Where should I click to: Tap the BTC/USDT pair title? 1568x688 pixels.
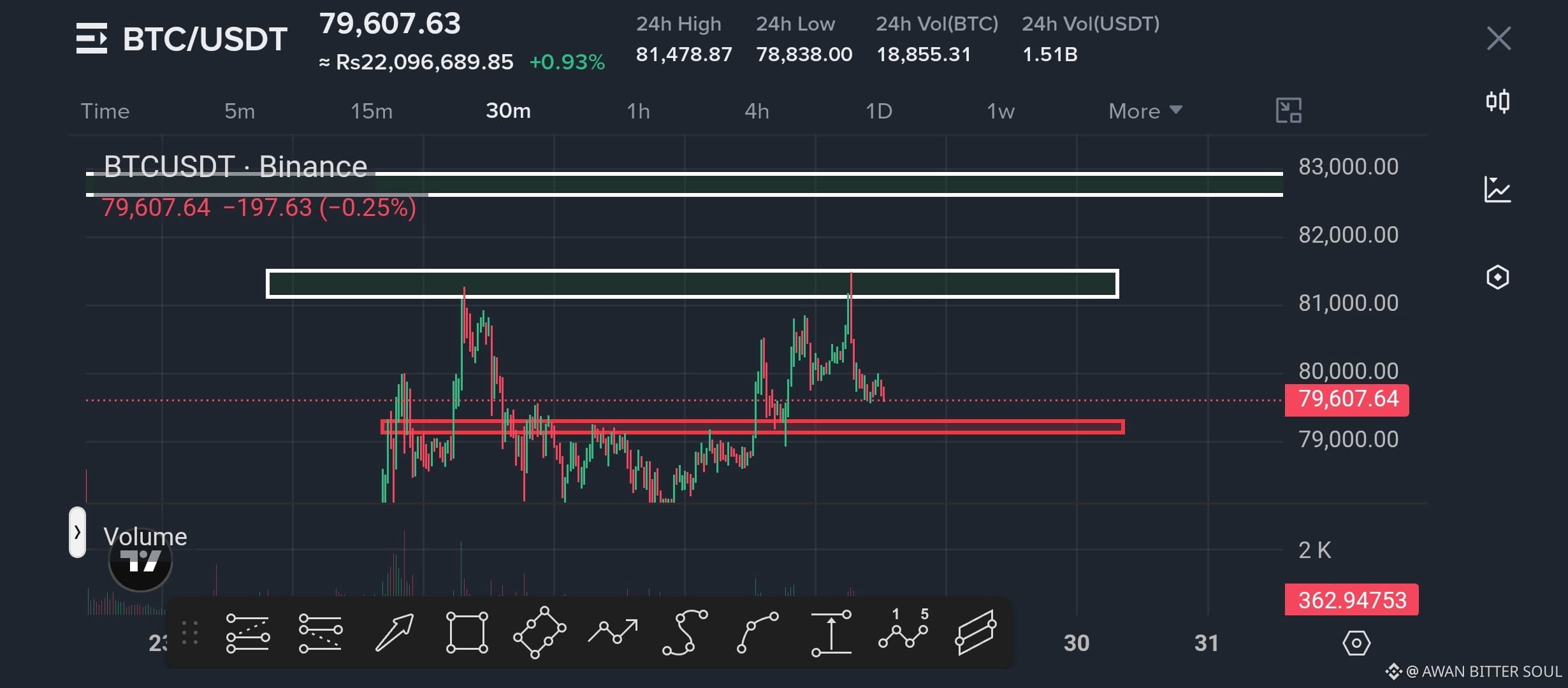pos(205,39)
